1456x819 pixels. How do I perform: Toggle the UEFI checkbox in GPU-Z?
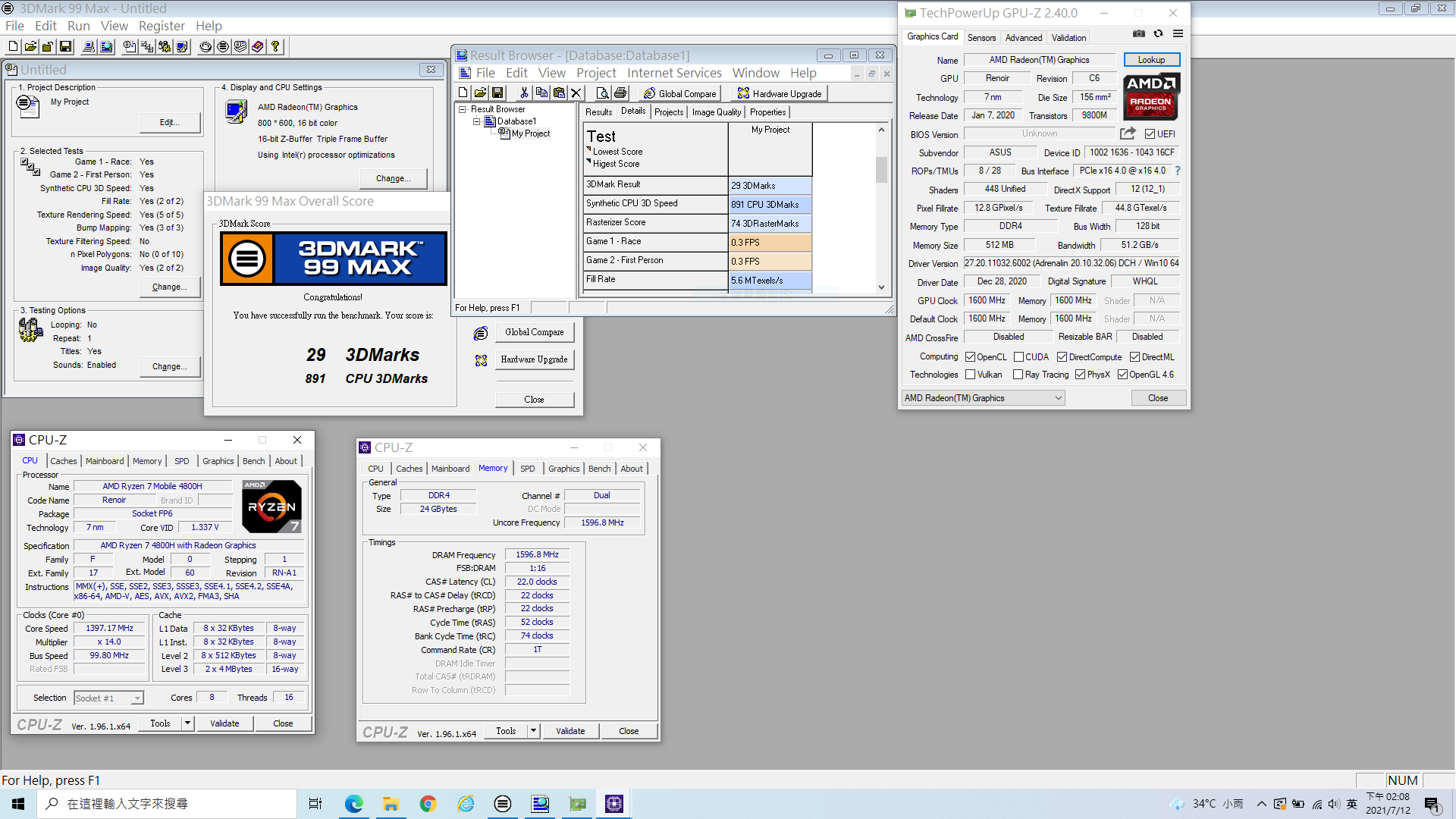tap(1150, 134)
